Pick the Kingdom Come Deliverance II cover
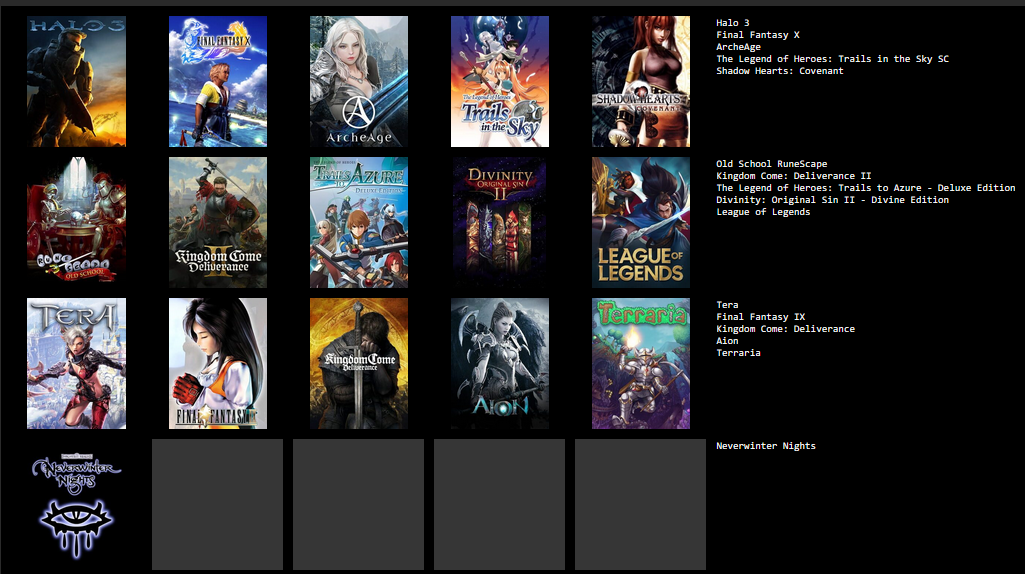The image size is (1025, 574). coord(218,222)
